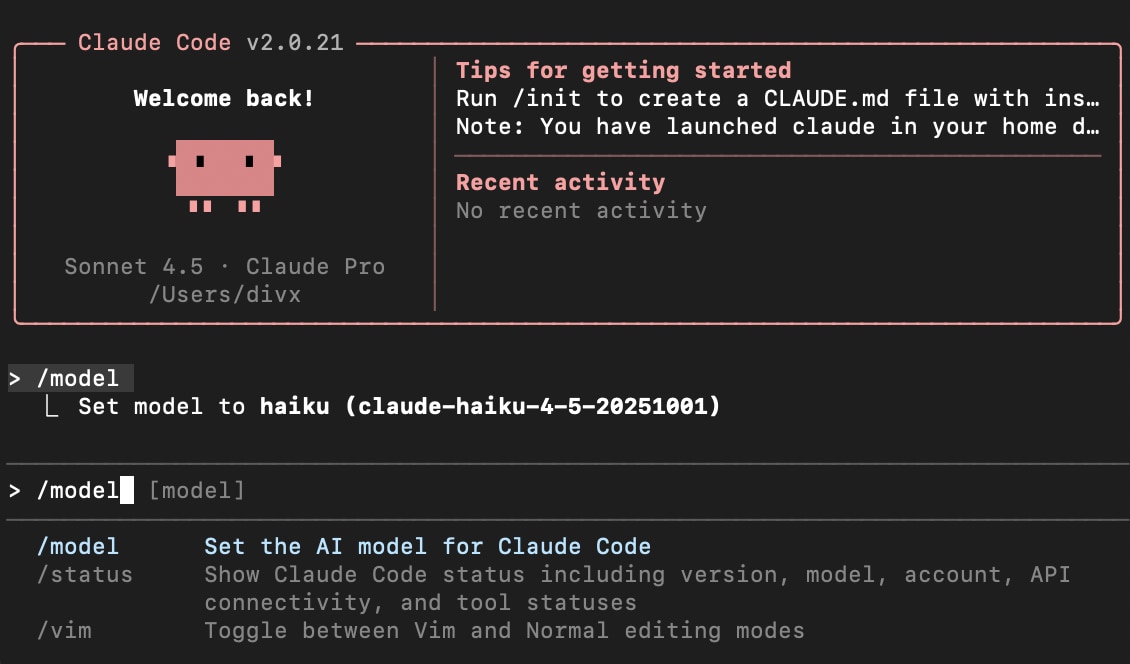Viewport: 1130px width, 664px height.
Task: Click the Claude Code v2.0.21 title
Action: click(x=210, y=43)
